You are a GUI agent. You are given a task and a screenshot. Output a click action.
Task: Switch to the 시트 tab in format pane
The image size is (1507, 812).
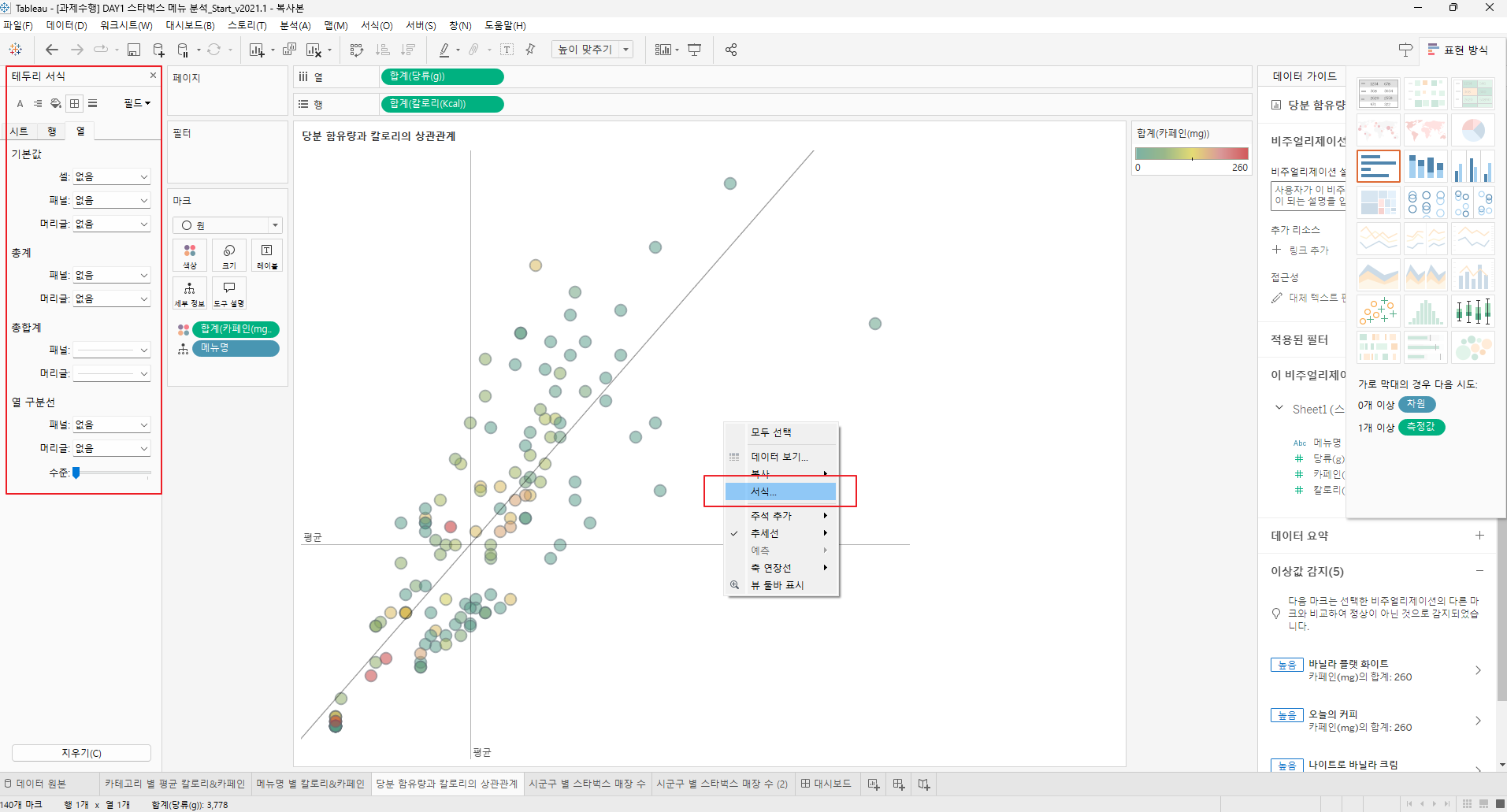(x=20, y=132)
